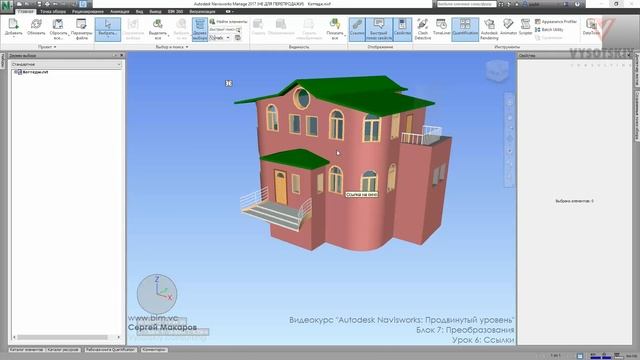
Task: Toggle Быстрый показ свойств quick properties
Action: tap(379, 29)
